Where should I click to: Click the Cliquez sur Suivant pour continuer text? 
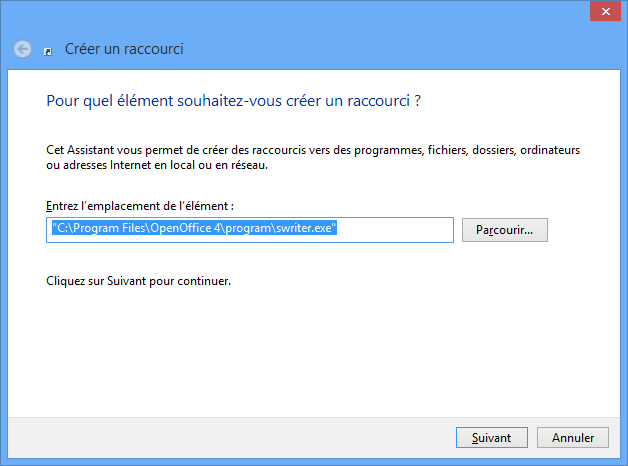click(139, 281)
